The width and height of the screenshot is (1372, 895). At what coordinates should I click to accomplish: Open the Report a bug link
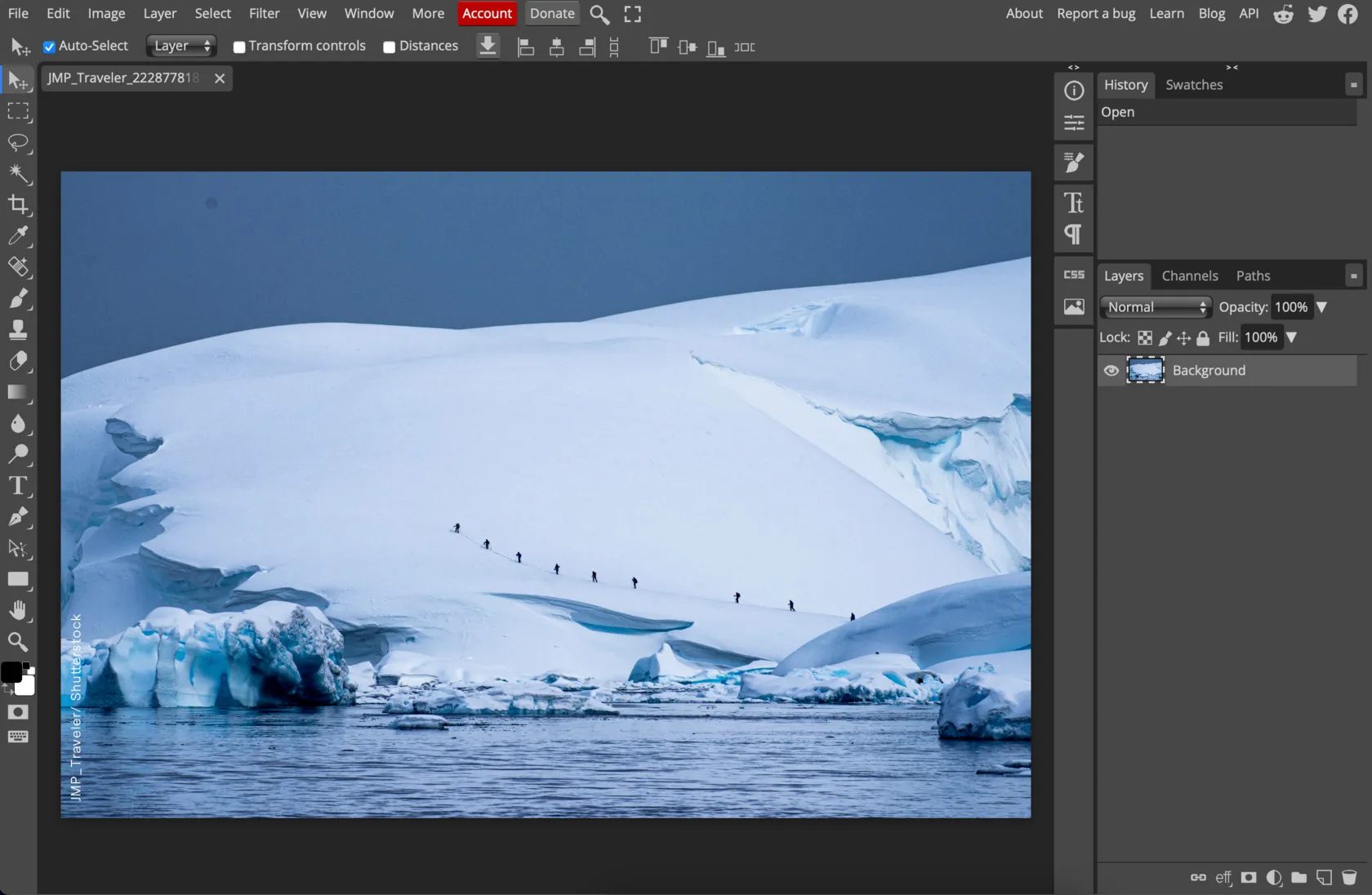(x=1095, y=14)
